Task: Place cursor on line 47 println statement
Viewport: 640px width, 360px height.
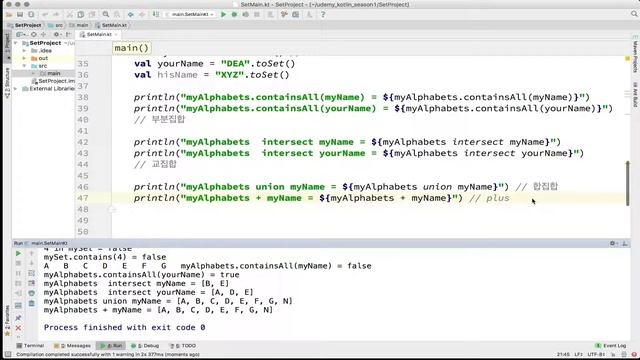Action: pyautogui.click(x=298, y=198)
